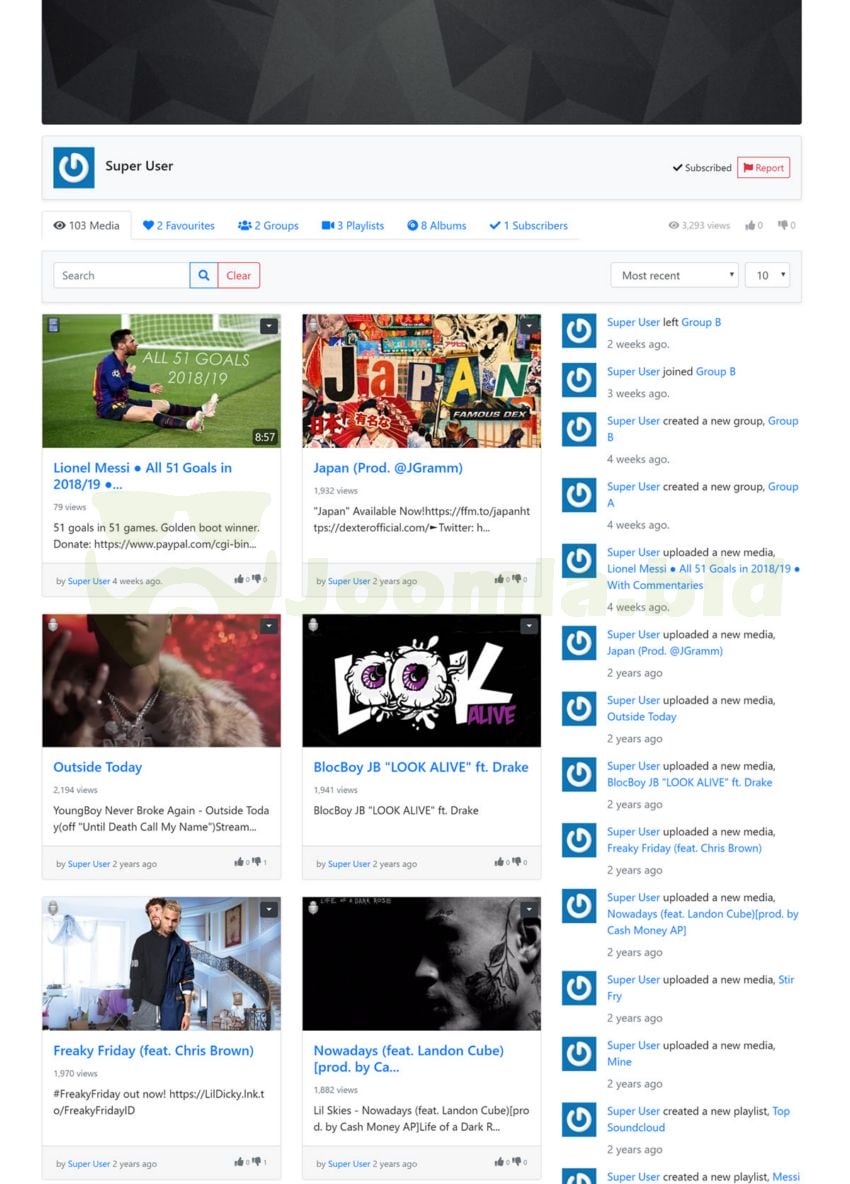Click thumbs down on Nowadays card

coord(517,1162)
